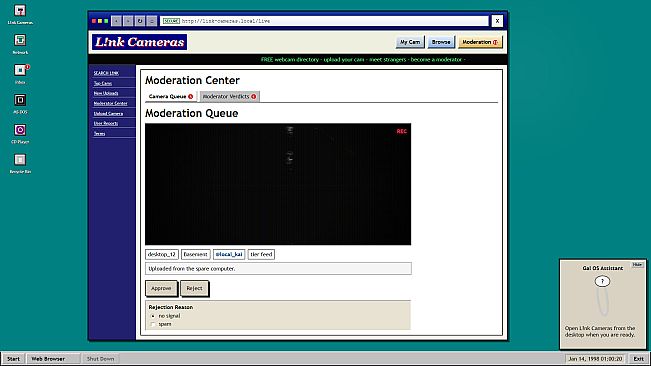Go back using the browser back arrow
Image resolution: width=651 pixels, height=366 pixels.
coord(117,21)
